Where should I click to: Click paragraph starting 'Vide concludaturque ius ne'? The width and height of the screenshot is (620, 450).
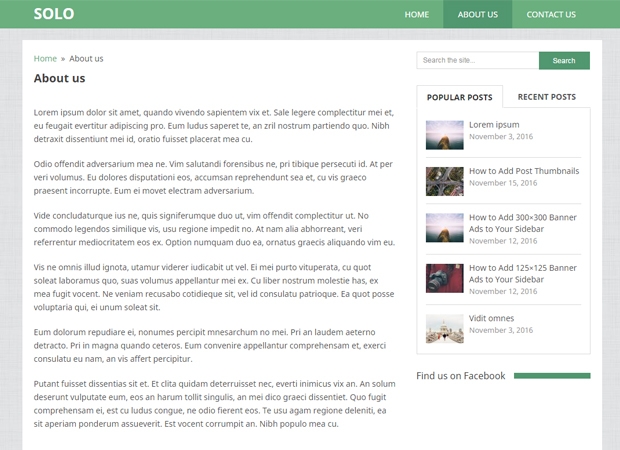[214, 229]
